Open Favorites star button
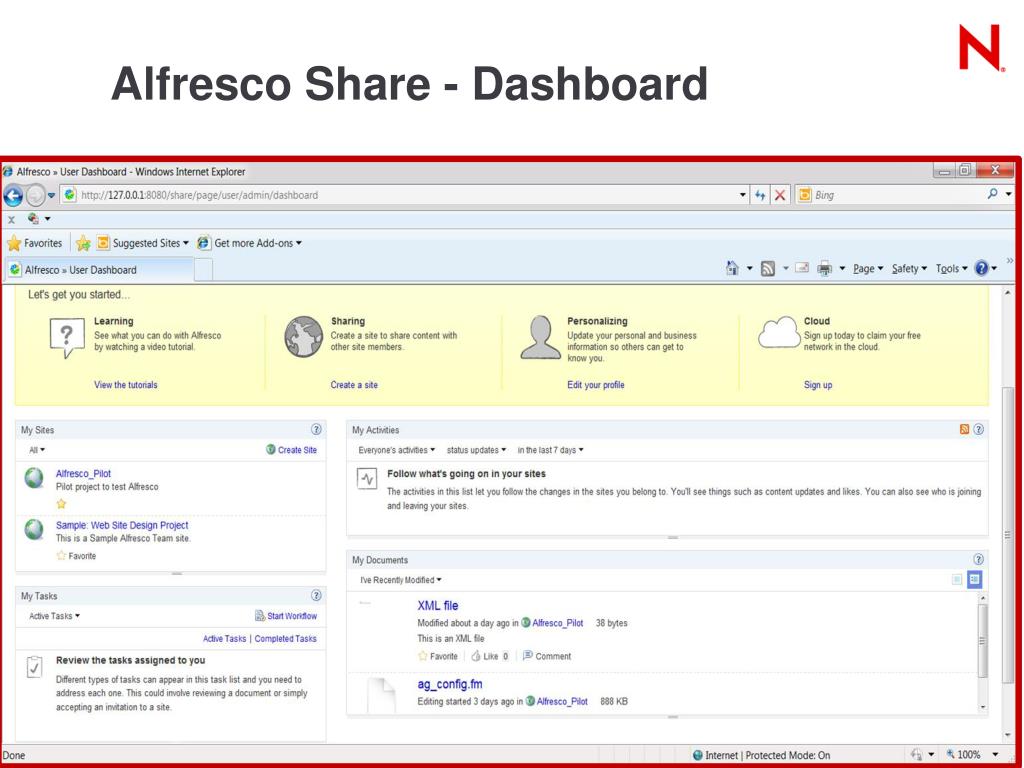 pyautogui.click(x=35, y=243)
